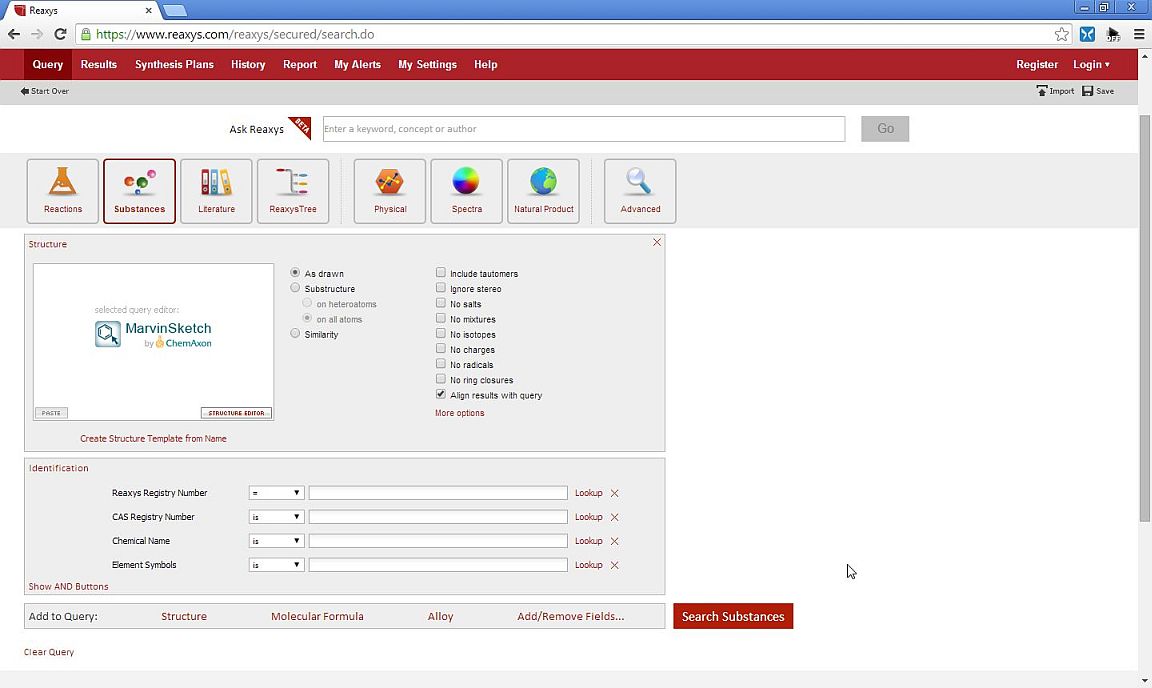The width and height of the screenshot is (1152, 688).
Task: Close the Reaxys browser tab
Action: (148, 10)
